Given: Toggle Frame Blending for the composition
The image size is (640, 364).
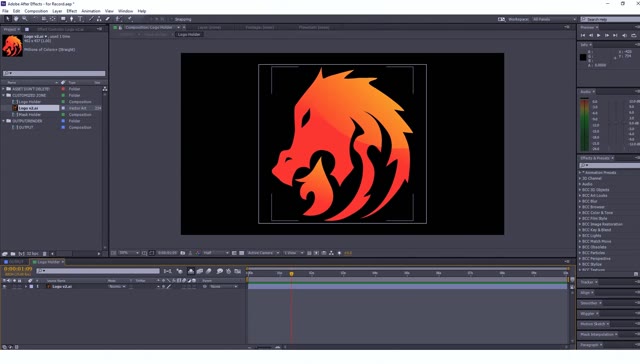Looking at the screenshot, I should tap(200, 271).
